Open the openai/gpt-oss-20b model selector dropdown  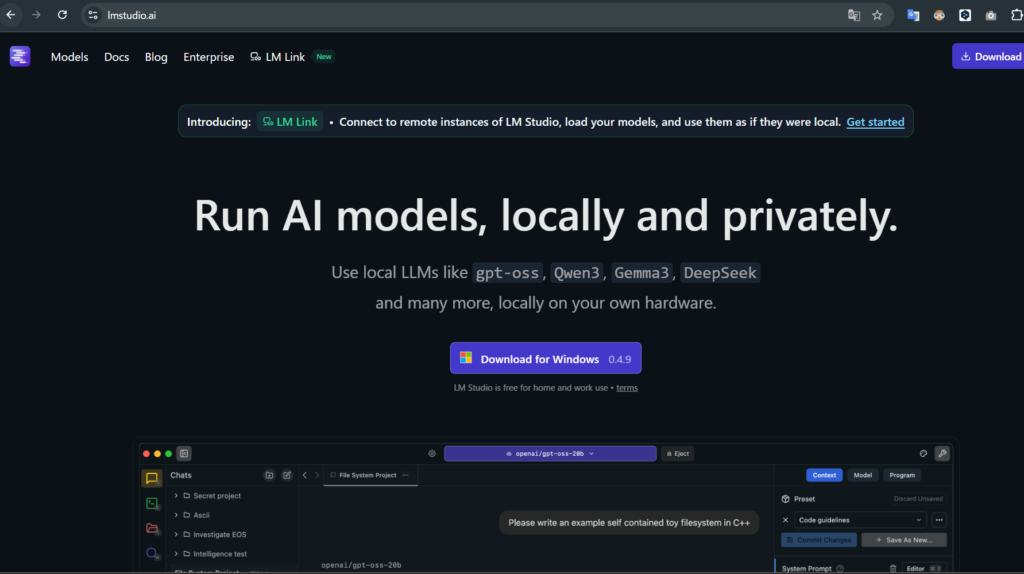[549, 453]
